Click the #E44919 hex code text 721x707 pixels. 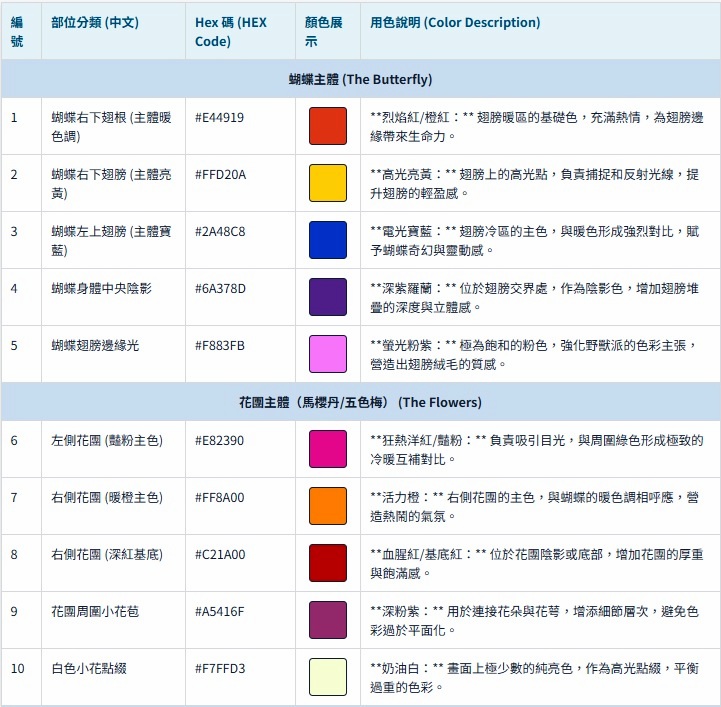coord(219,117)
